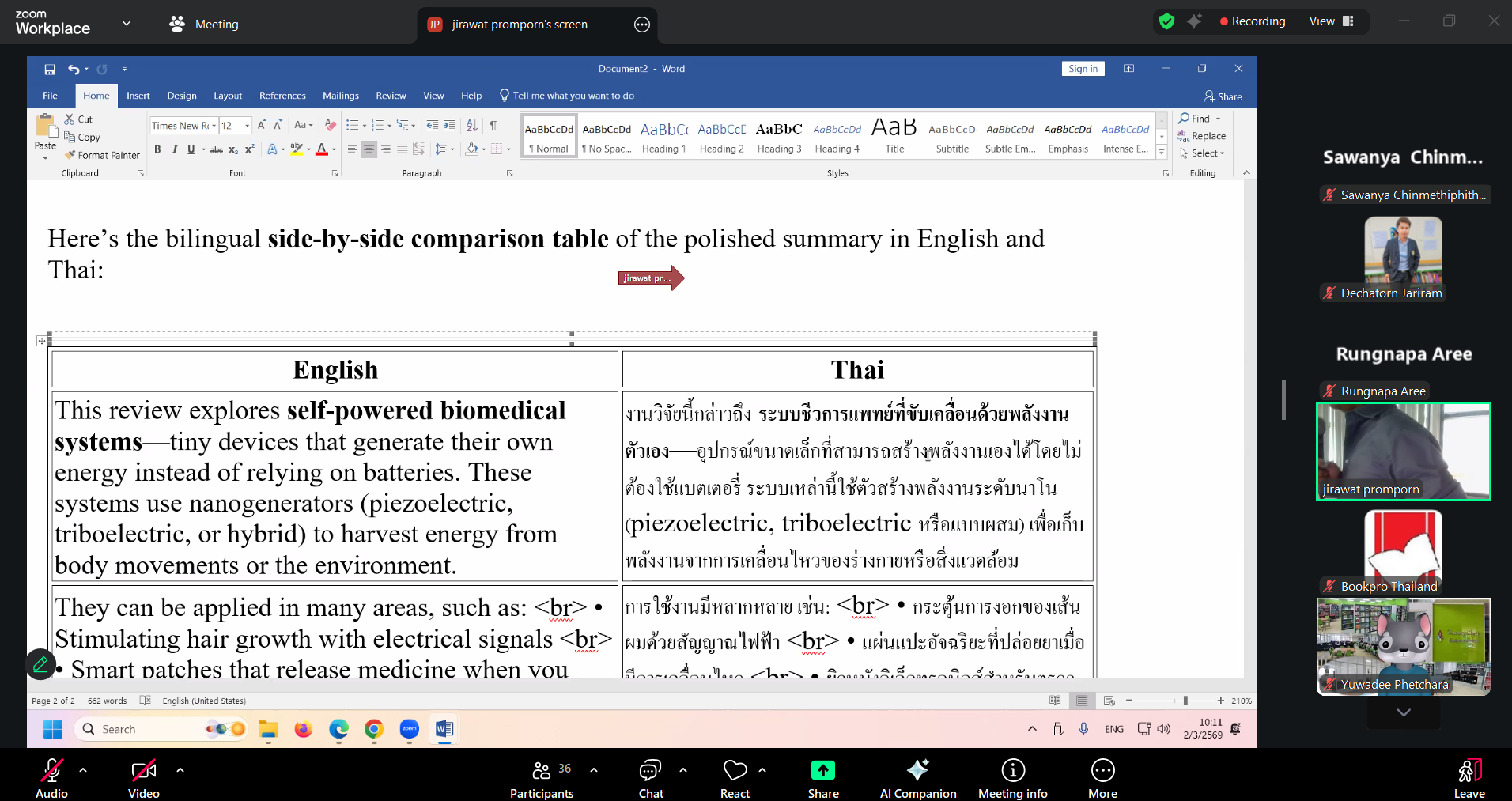Turn on the Video camera

click(143, 777)
